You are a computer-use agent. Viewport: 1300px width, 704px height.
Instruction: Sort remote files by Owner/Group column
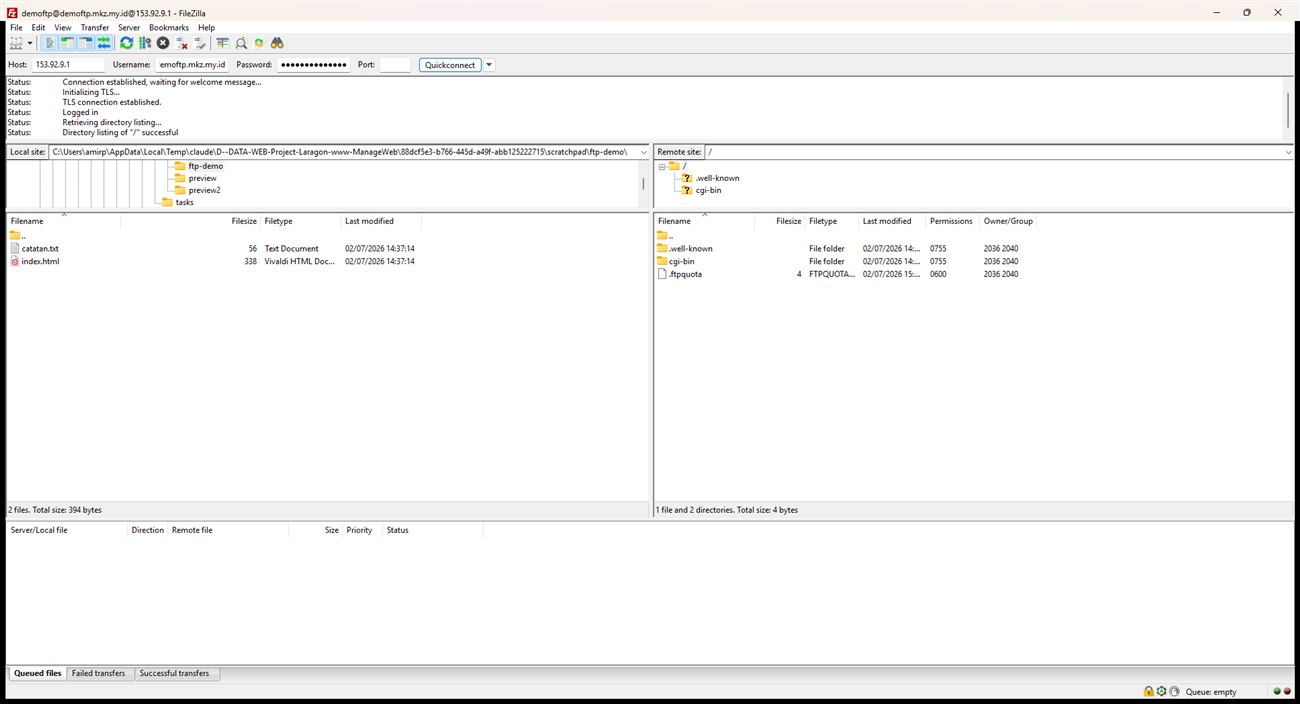pyautogui.click(x=1009, y=221)
